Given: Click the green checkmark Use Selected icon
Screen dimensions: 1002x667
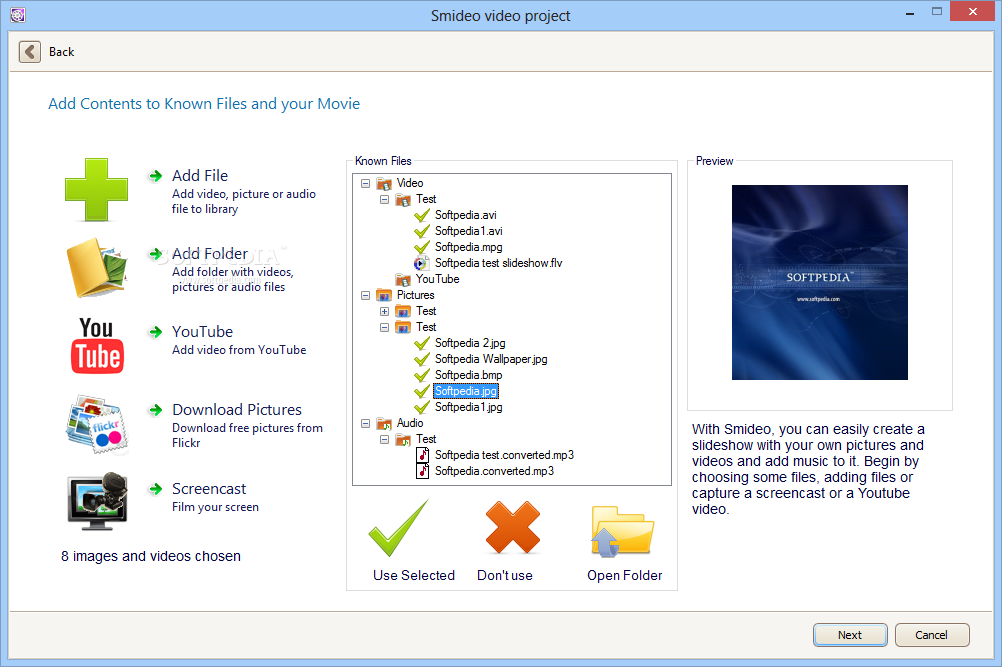Looking at the screenshot, I should 398,528.
